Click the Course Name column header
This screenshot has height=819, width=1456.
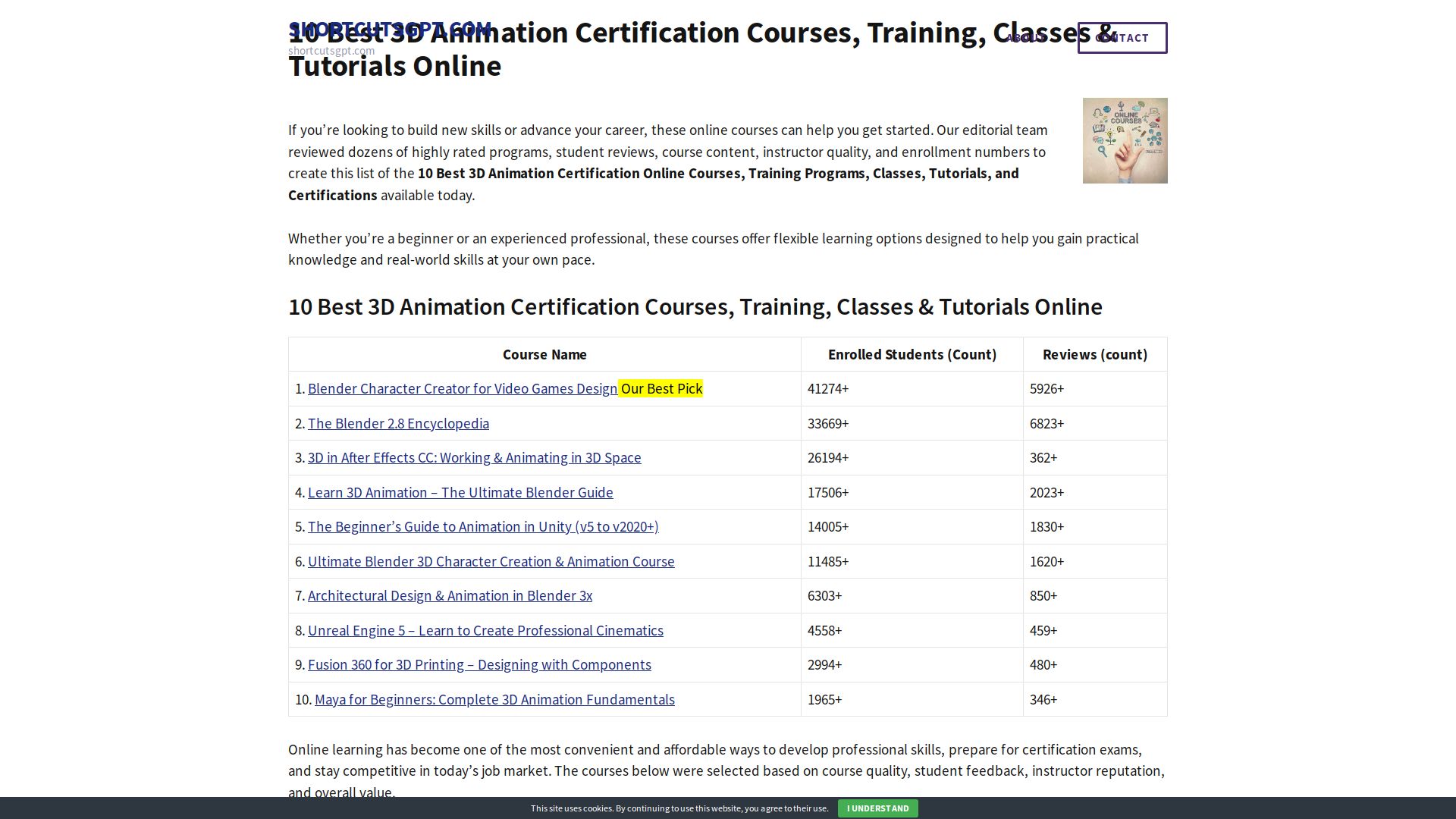click(x=544, y=355)
